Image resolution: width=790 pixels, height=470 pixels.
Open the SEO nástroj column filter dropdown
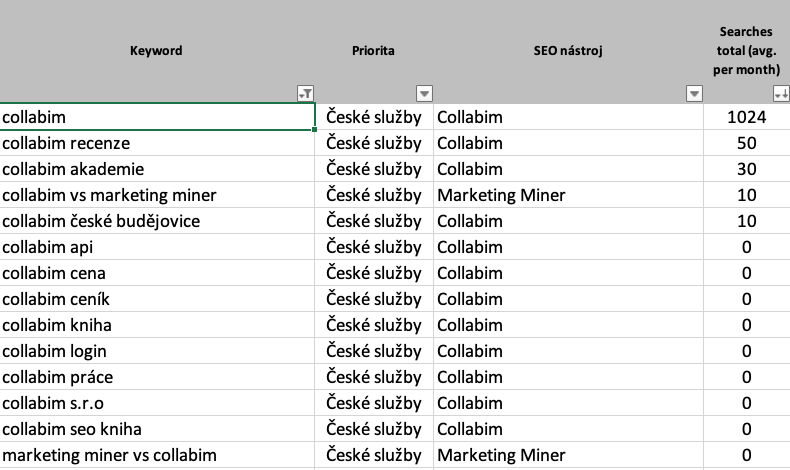tap(694, 93)
